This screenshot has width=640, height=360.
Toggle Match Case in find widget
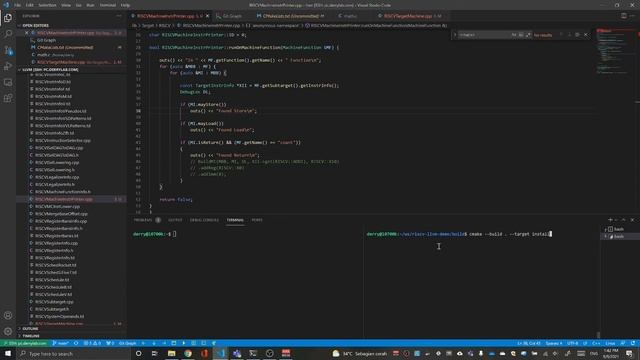[514, 35]
